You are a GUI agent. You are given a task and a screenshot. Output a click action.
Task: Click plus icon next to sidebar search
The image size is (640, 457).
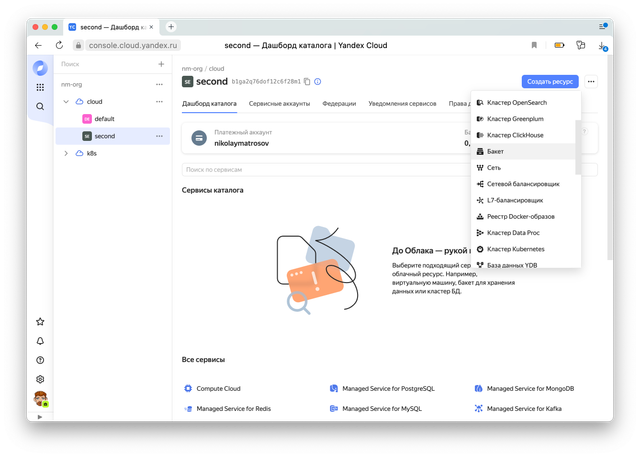coord(160,64)
